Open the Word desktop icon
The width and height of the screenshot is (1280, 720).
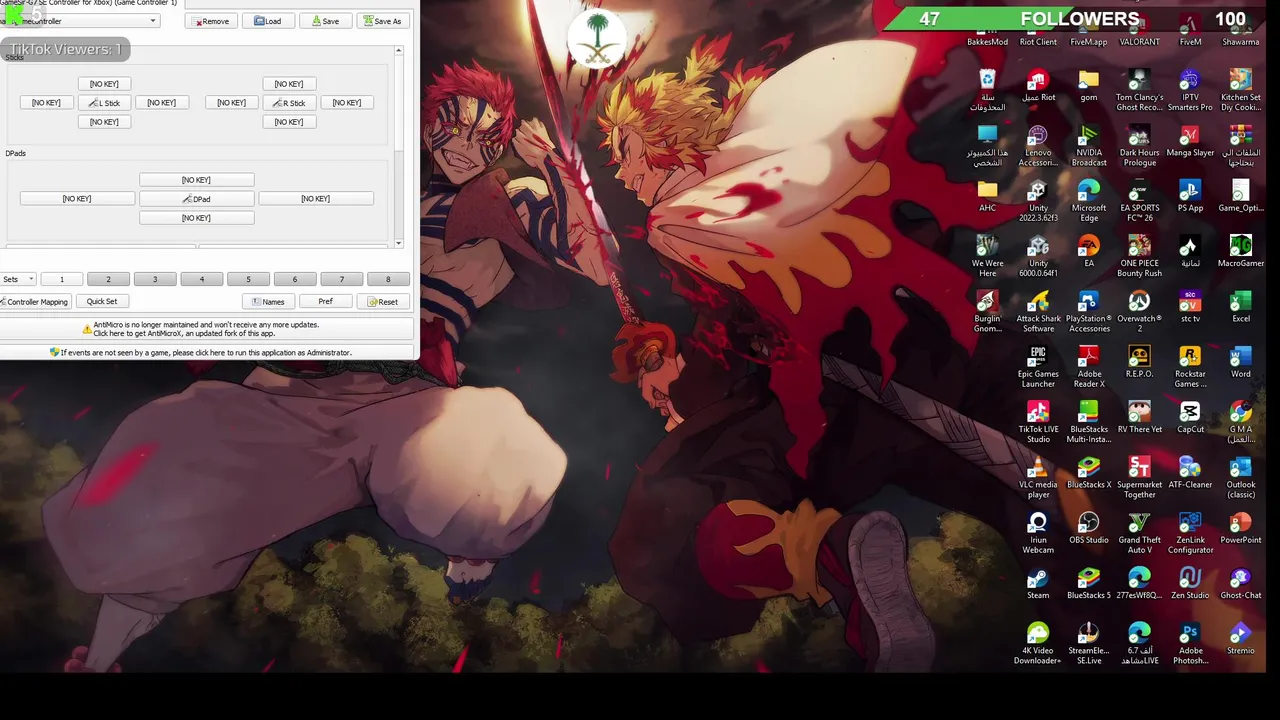click(1241, 362)
